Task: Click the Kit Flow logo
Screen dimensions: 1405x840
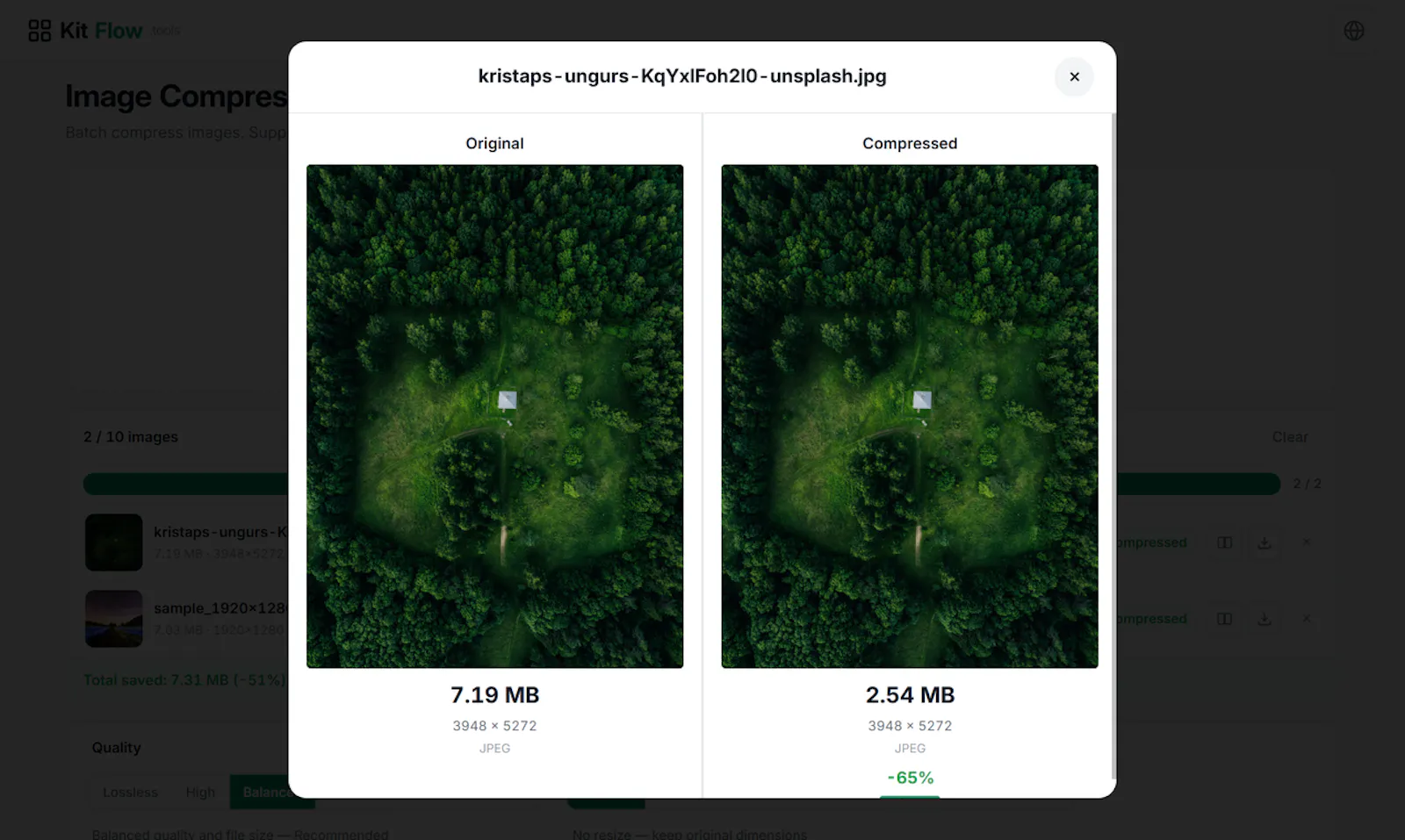Action: [x=40, y=31]
